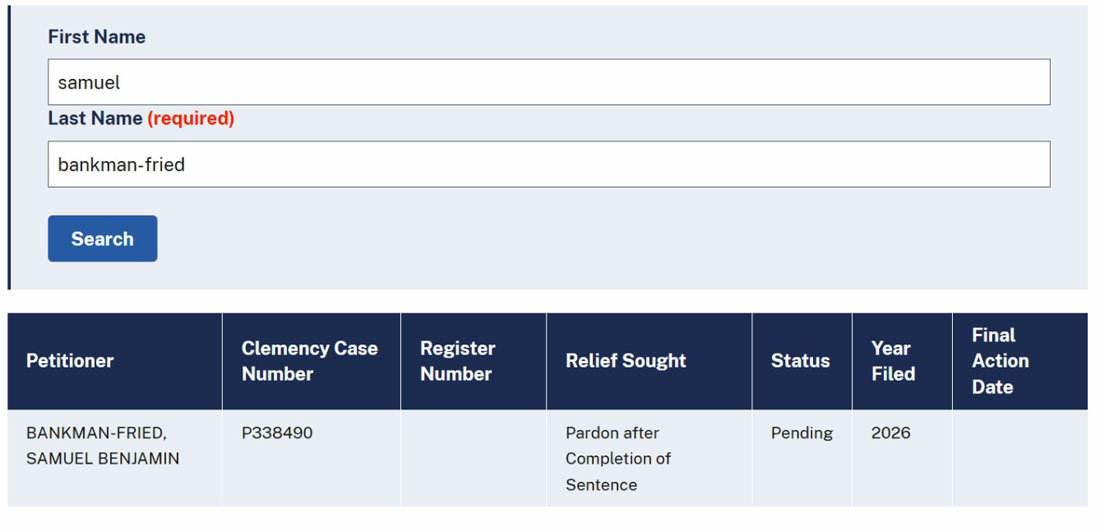Screen dimensions: 1100x532
Task: Click the Pardon after Completion of Sentence cell
Action: [x=649, y=458]
